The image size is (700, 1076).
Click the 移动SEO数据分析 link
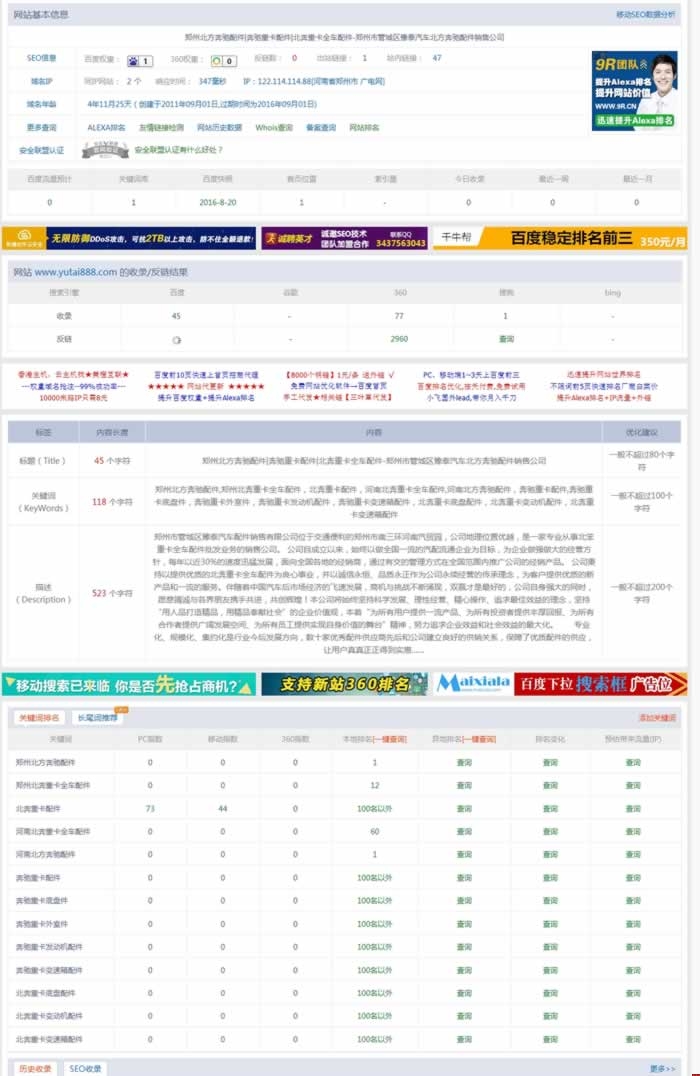point(645,15)
